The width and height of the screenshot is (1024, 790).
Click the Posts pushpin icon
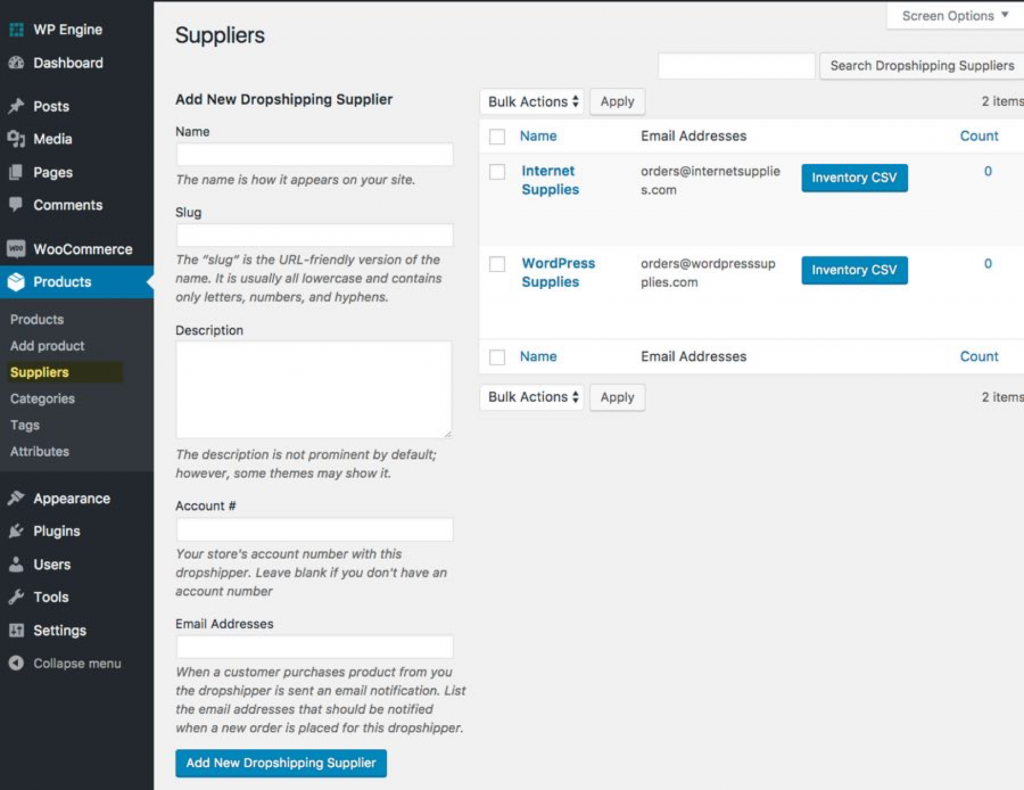coord(16,106)
